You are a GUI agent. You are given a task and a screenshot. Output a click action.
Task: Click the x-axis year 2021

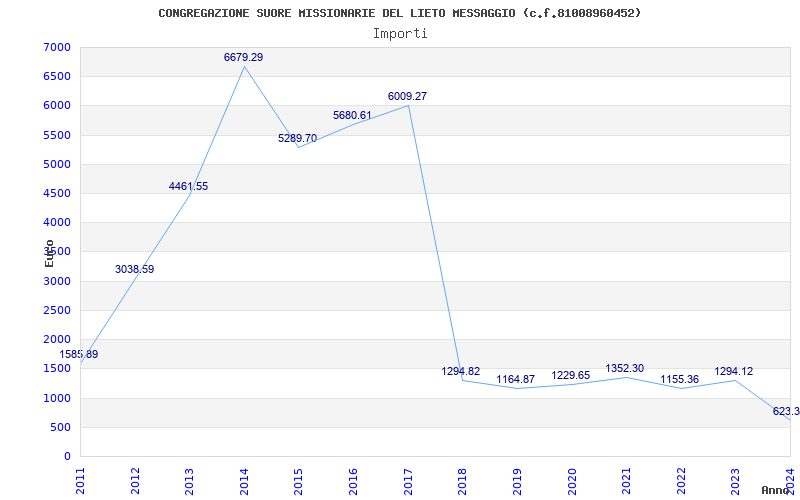(627, 481)
